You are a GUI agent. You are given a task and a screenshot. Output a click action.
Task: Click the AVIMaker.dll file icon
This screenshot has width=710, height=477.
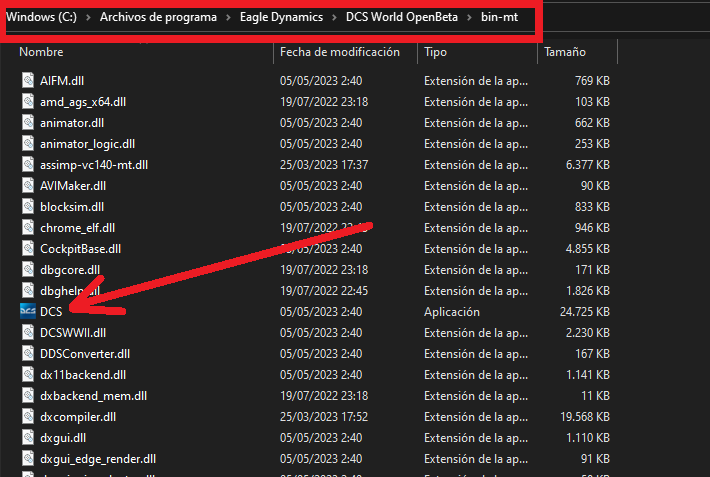[28, 185]
